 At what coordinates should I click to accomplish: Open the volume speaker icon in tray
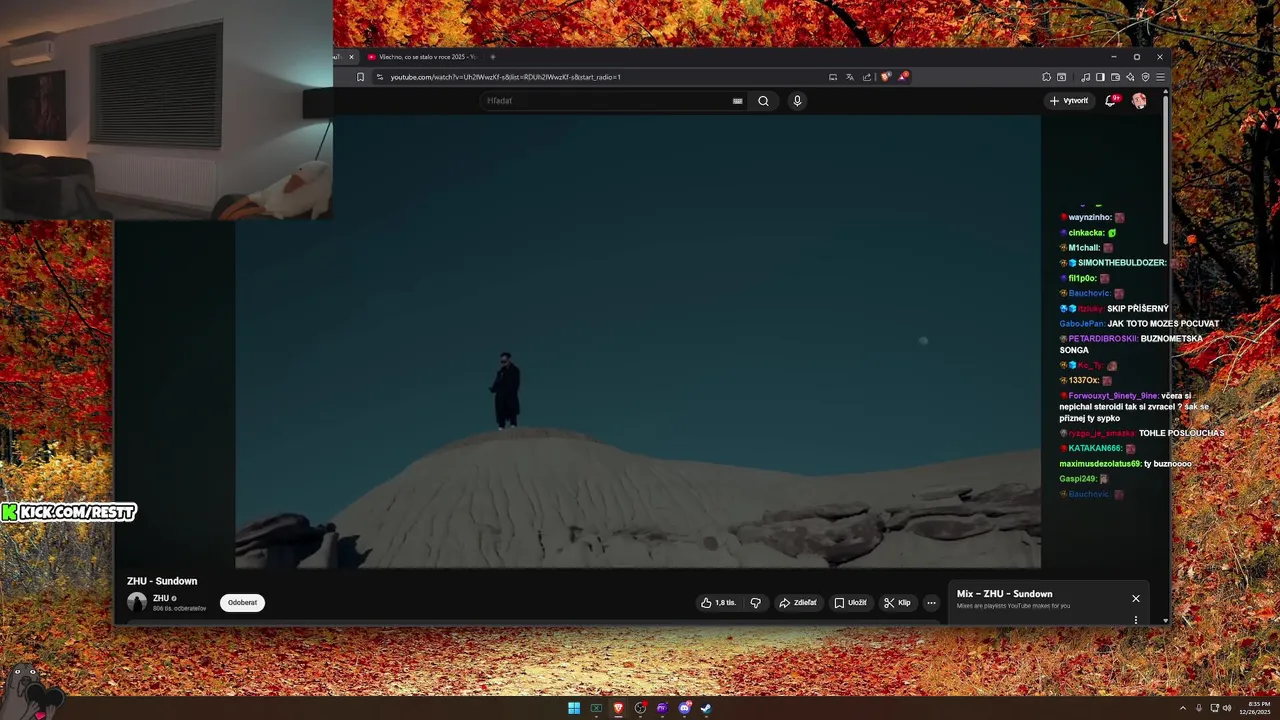pyautogui.click(x=1227, y=708)
